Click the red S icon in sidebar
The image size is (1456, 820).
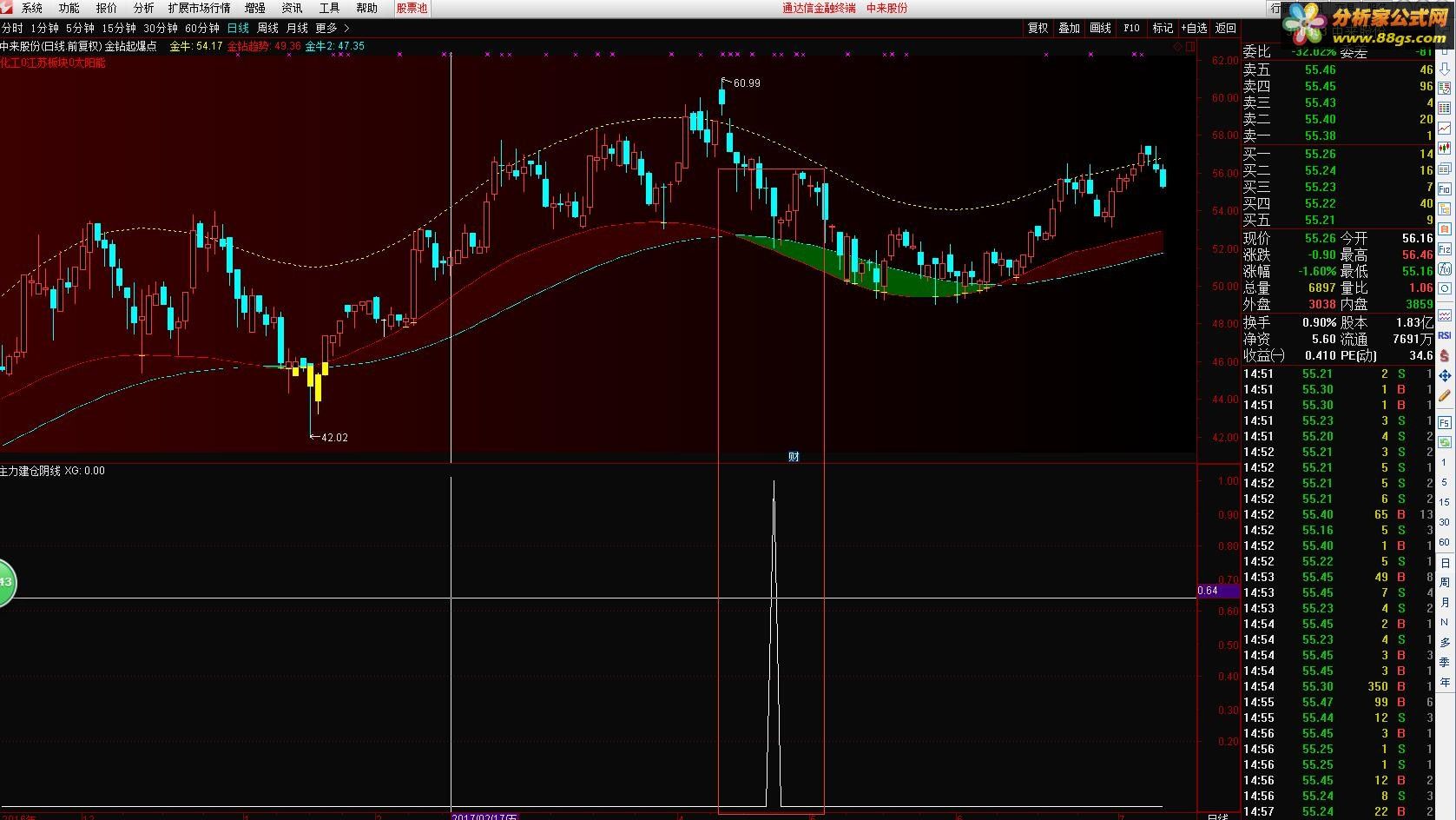tap(1445, 355)
